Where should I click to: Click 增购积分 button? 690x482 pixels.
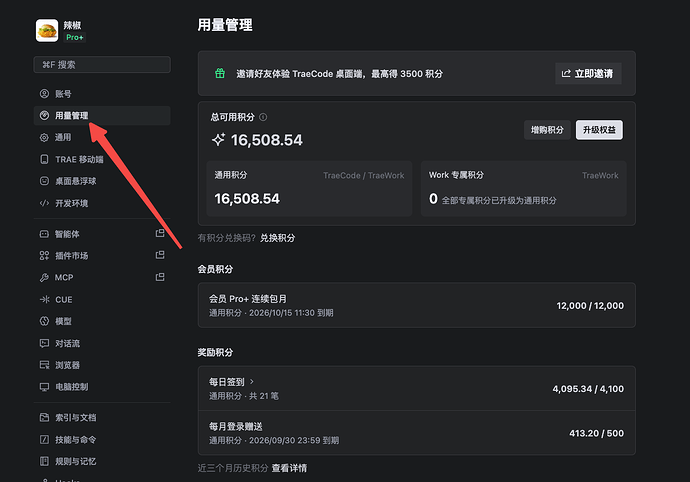pos(547,130)
